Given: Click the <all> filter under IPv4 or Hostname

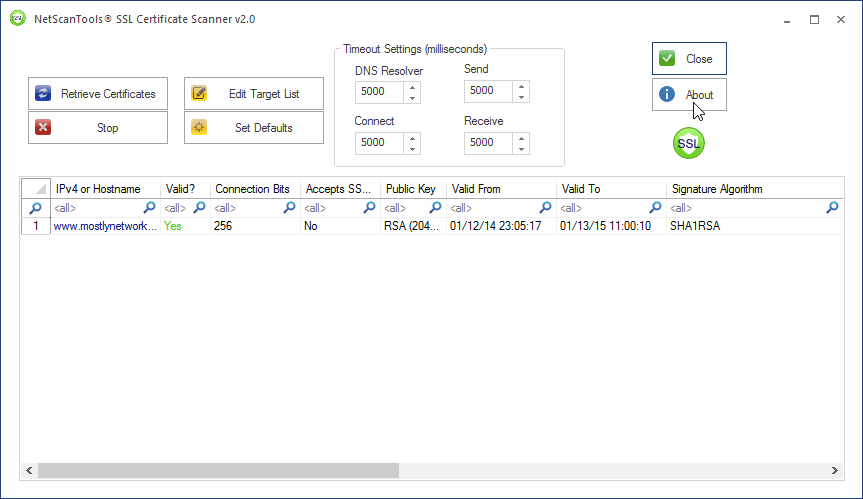Looking at the screenshot, I should [x=65, y=208].
